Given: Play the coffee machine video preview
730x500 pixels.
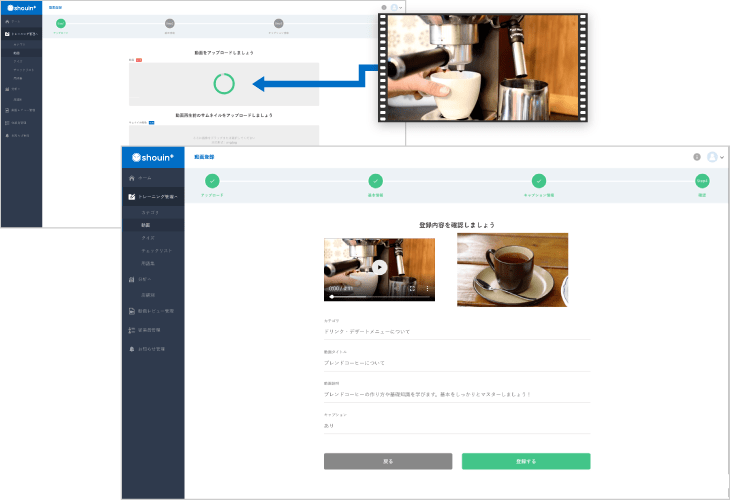Looking at the screenshot, I should click(379, 267).
